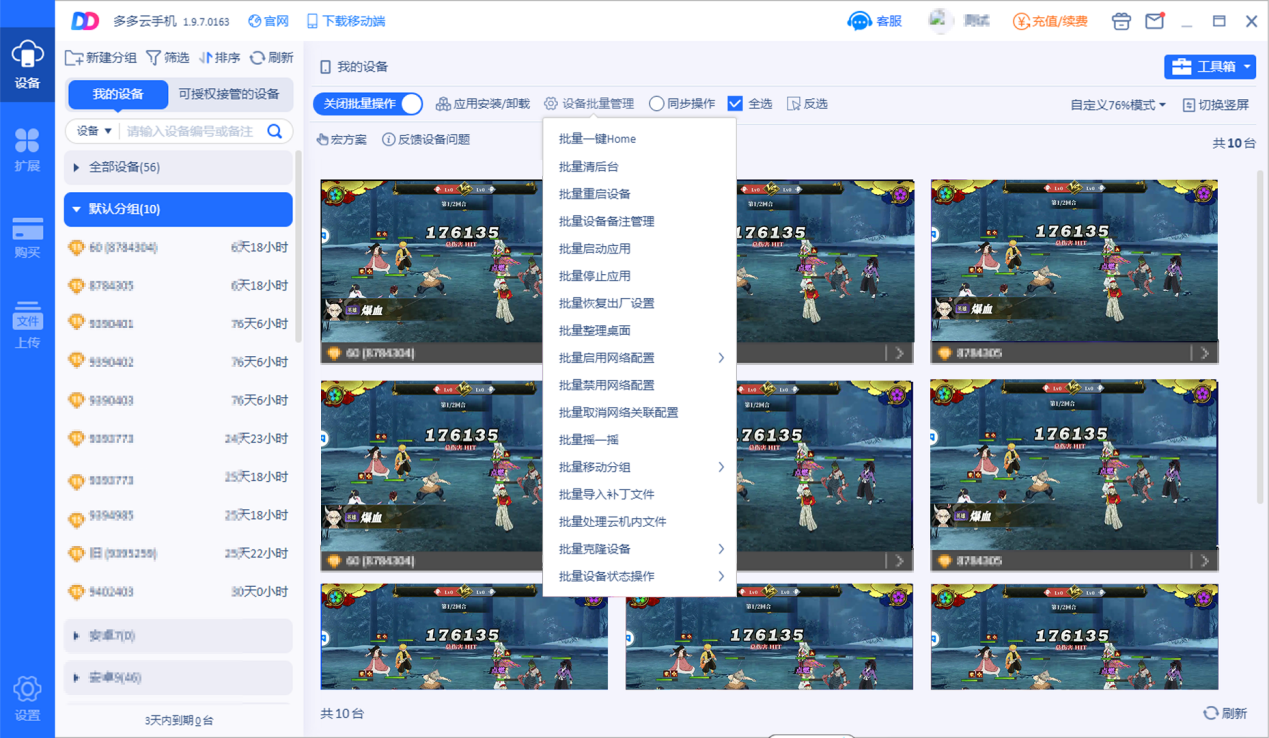This screenshot has width=1269, height=738.
Task: Open the 充值/续费 recharge page
Action: click(x=1050, y=21)
